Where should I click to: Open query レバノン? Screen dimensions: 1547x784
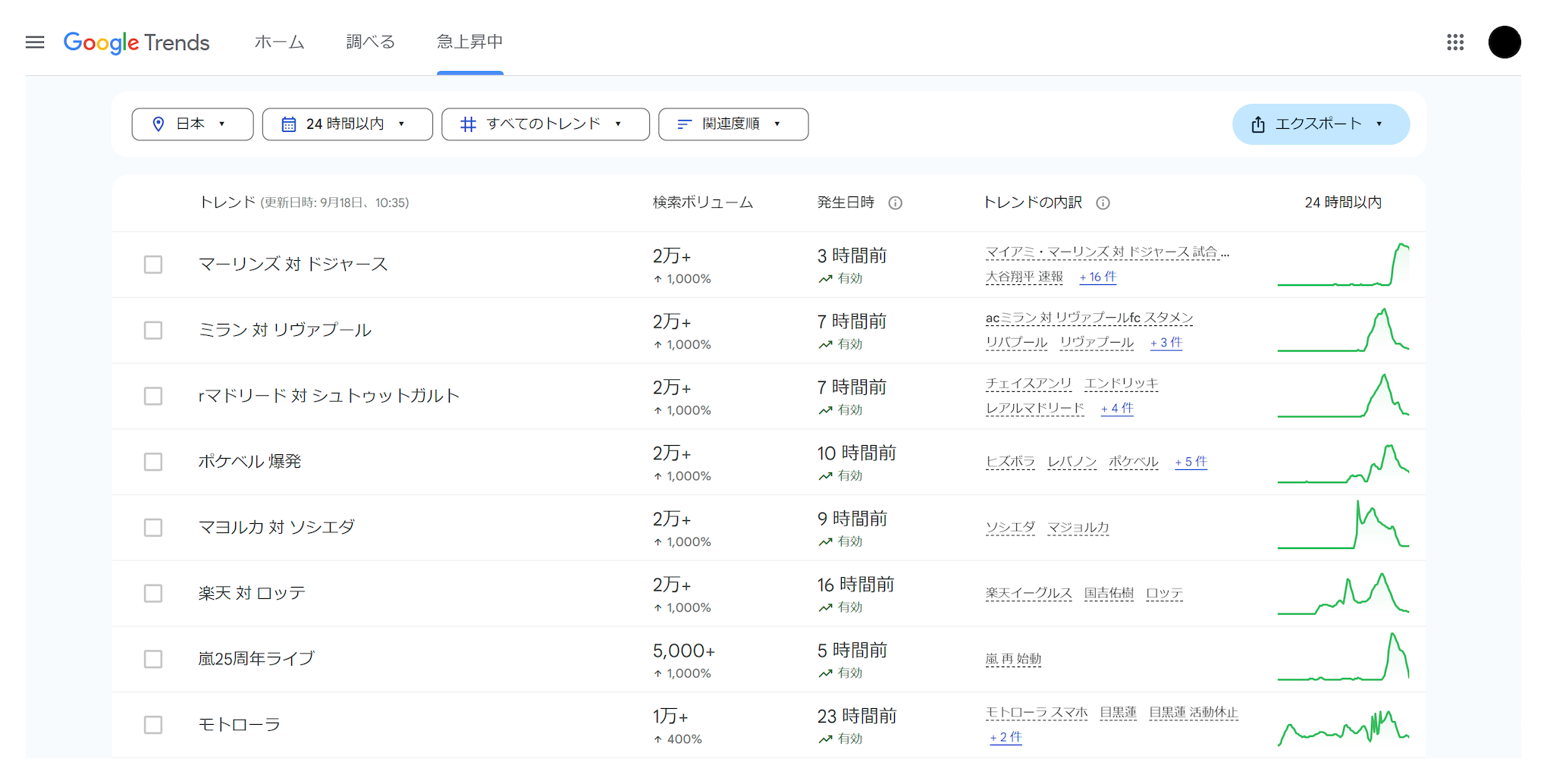(x=1072, y=462)
